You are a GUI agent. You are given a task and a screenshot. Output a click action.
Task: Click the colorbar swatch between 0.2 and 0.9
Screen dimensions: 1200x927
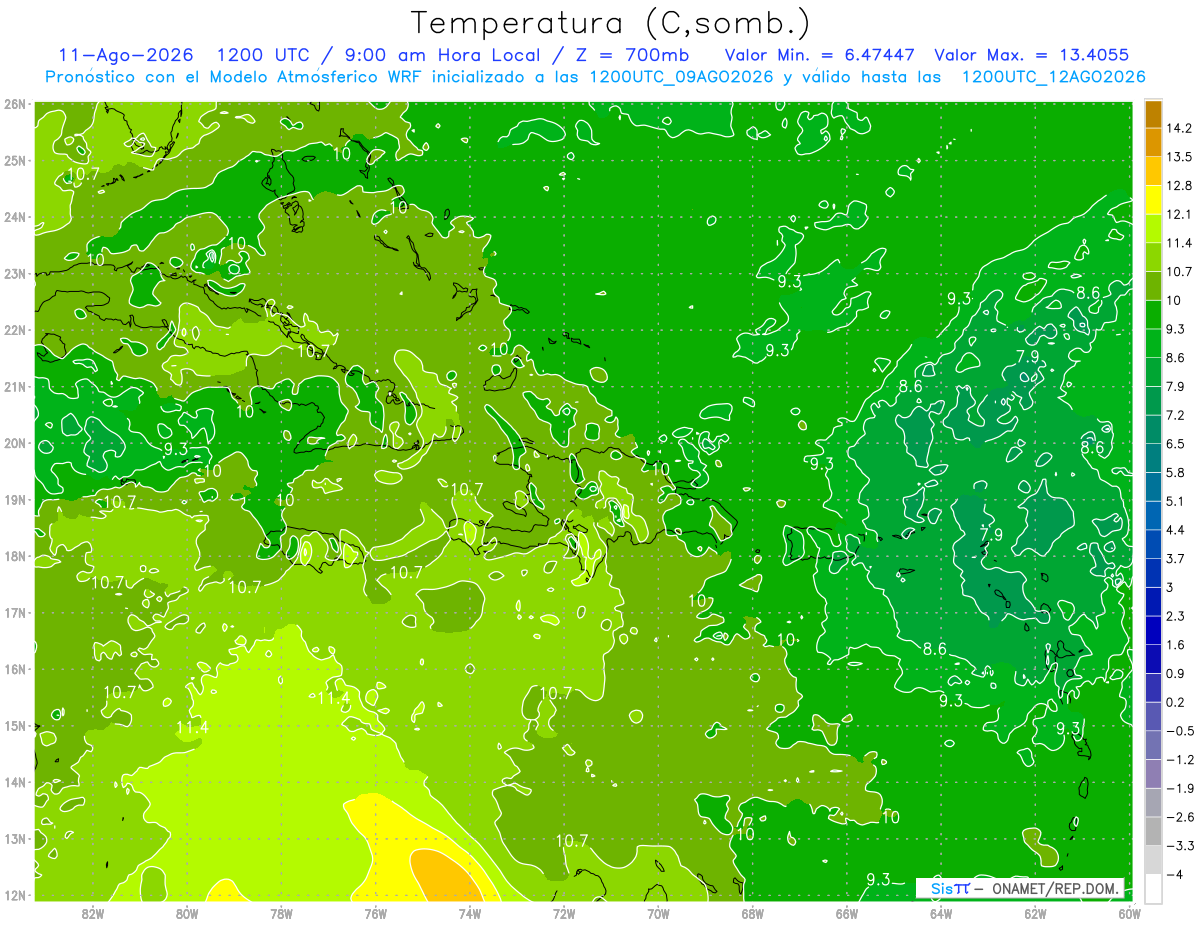point(1153,688)
